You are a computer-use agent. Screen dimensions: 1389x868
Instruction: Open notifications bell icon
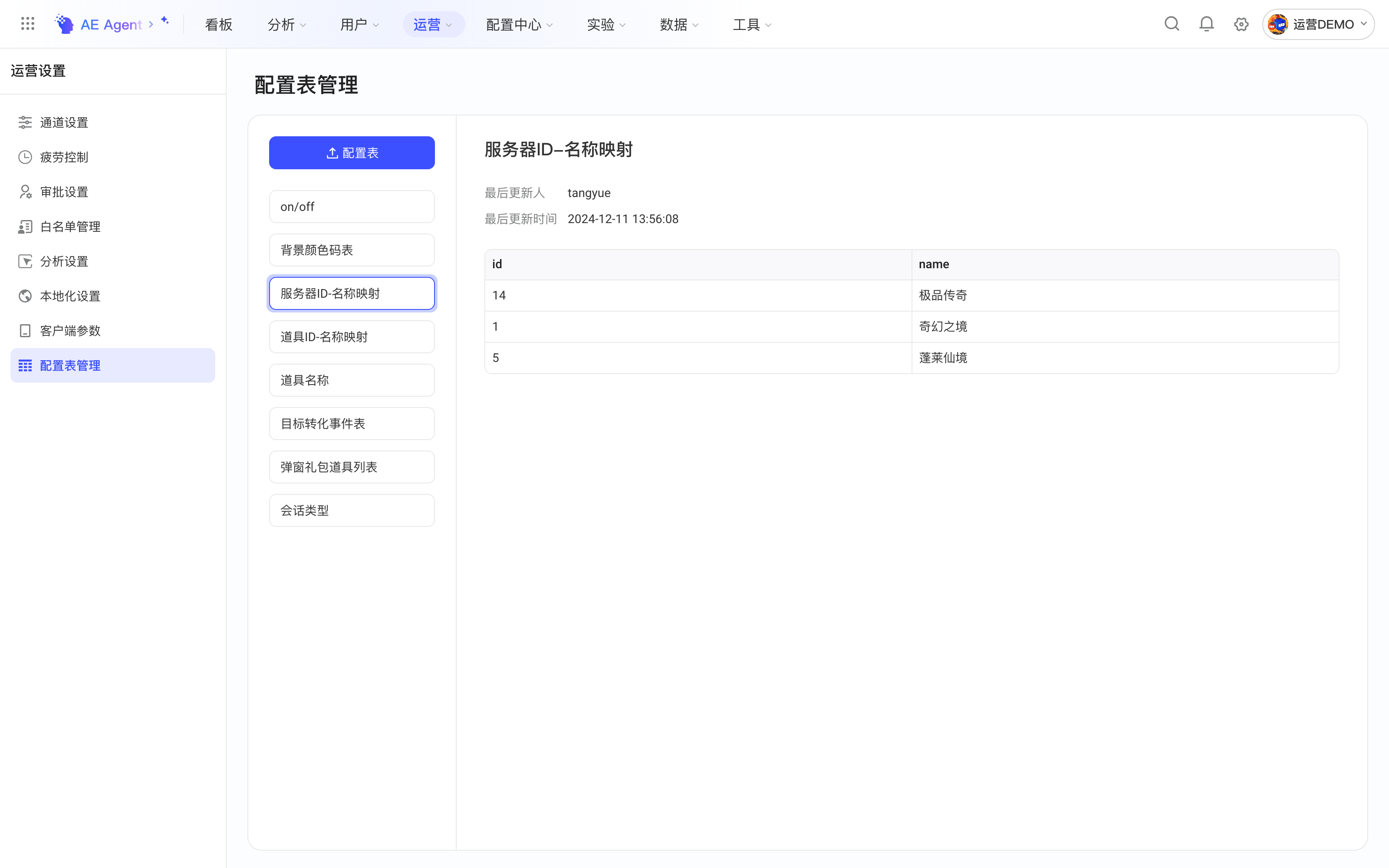pyautogui.click(x=1207, y=24)
